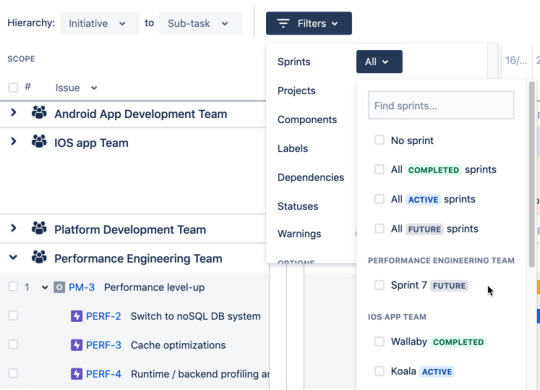Open the Sprints All dropdown
Viewport: 540px width, 390px height.
point(379,62)
